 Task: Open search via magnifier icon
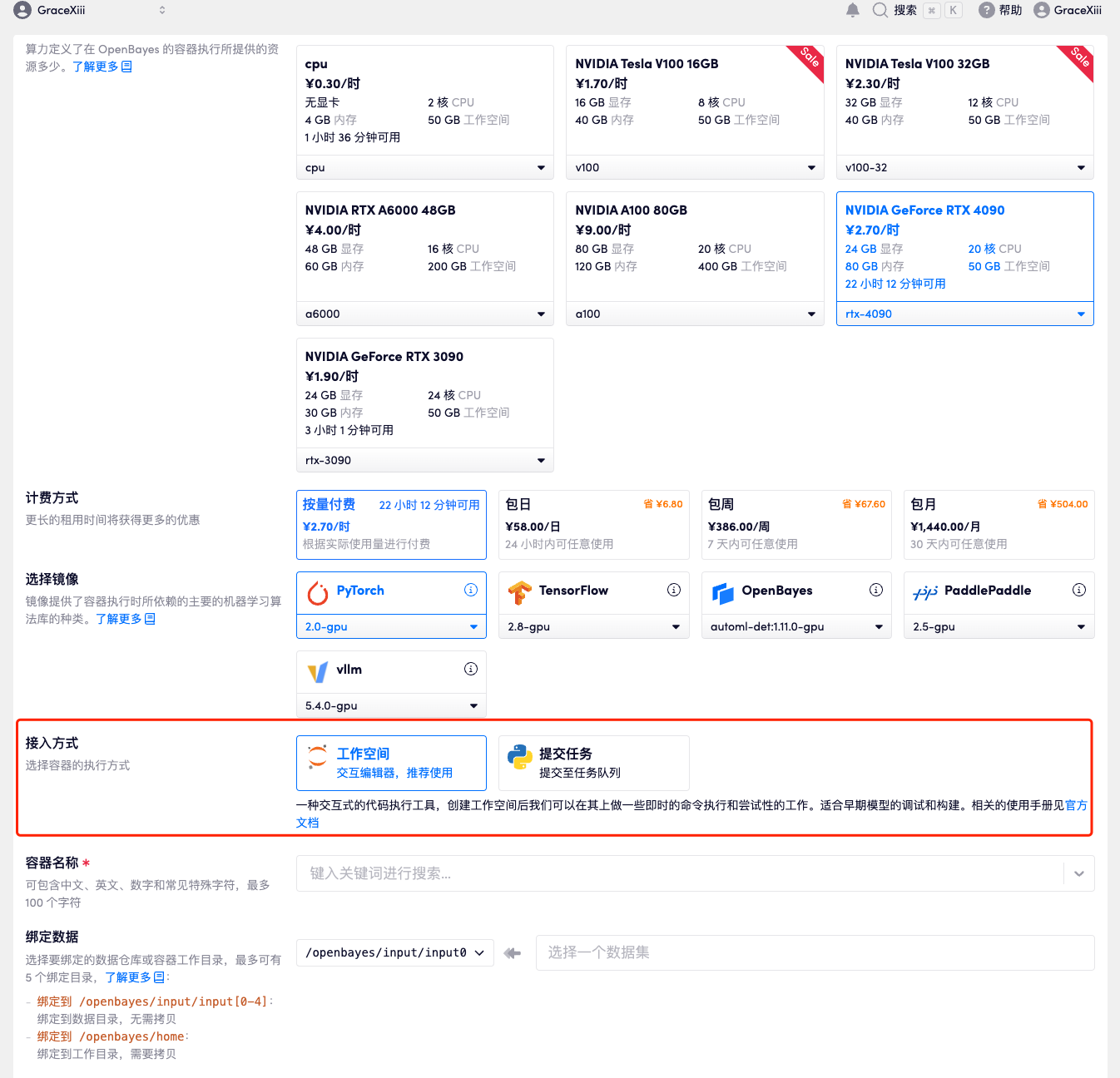880,10
